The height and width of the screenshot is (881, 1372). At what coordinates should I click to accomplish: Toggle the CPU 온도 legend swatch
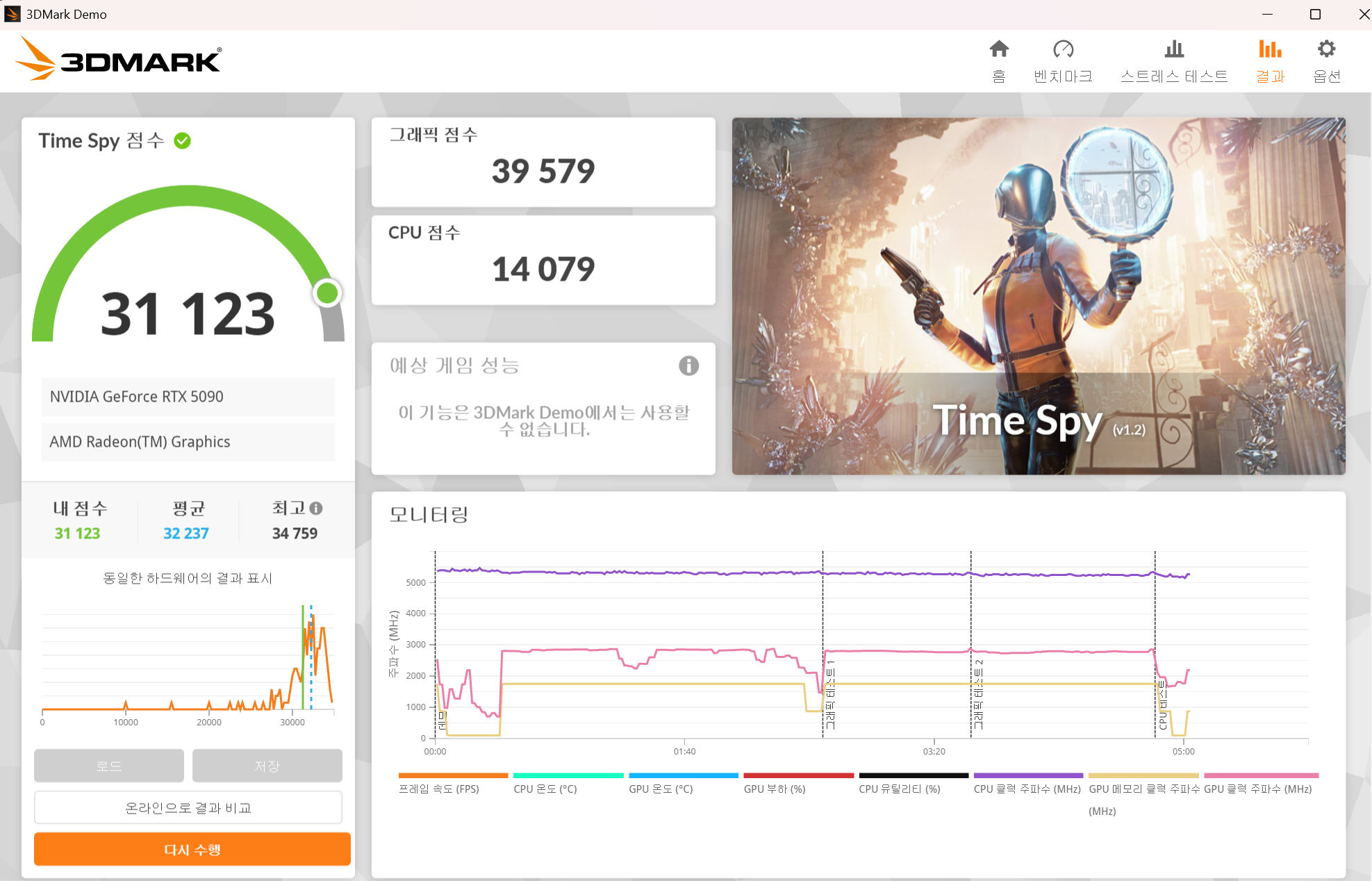pyautogui.click(x=568, y=775)
